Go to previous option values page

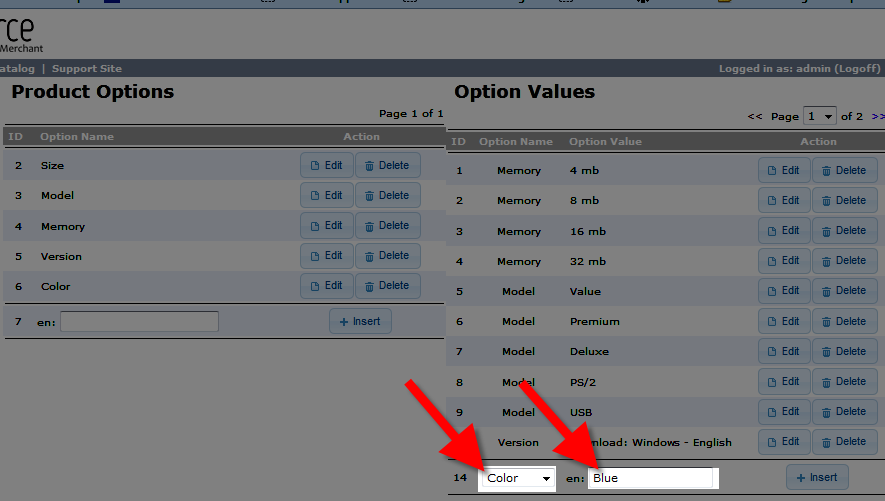[x=755, y=116]
